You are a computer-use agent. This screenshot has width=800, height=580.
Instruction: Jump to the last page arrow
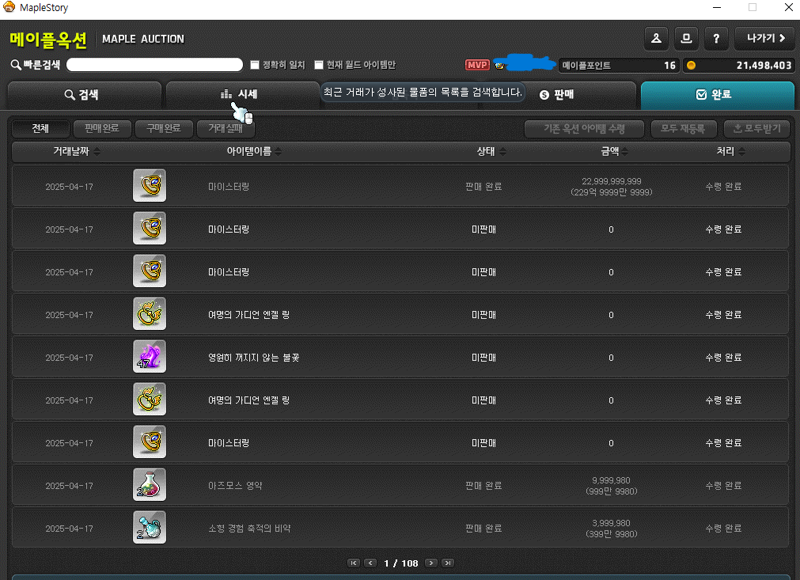(447, 563)
